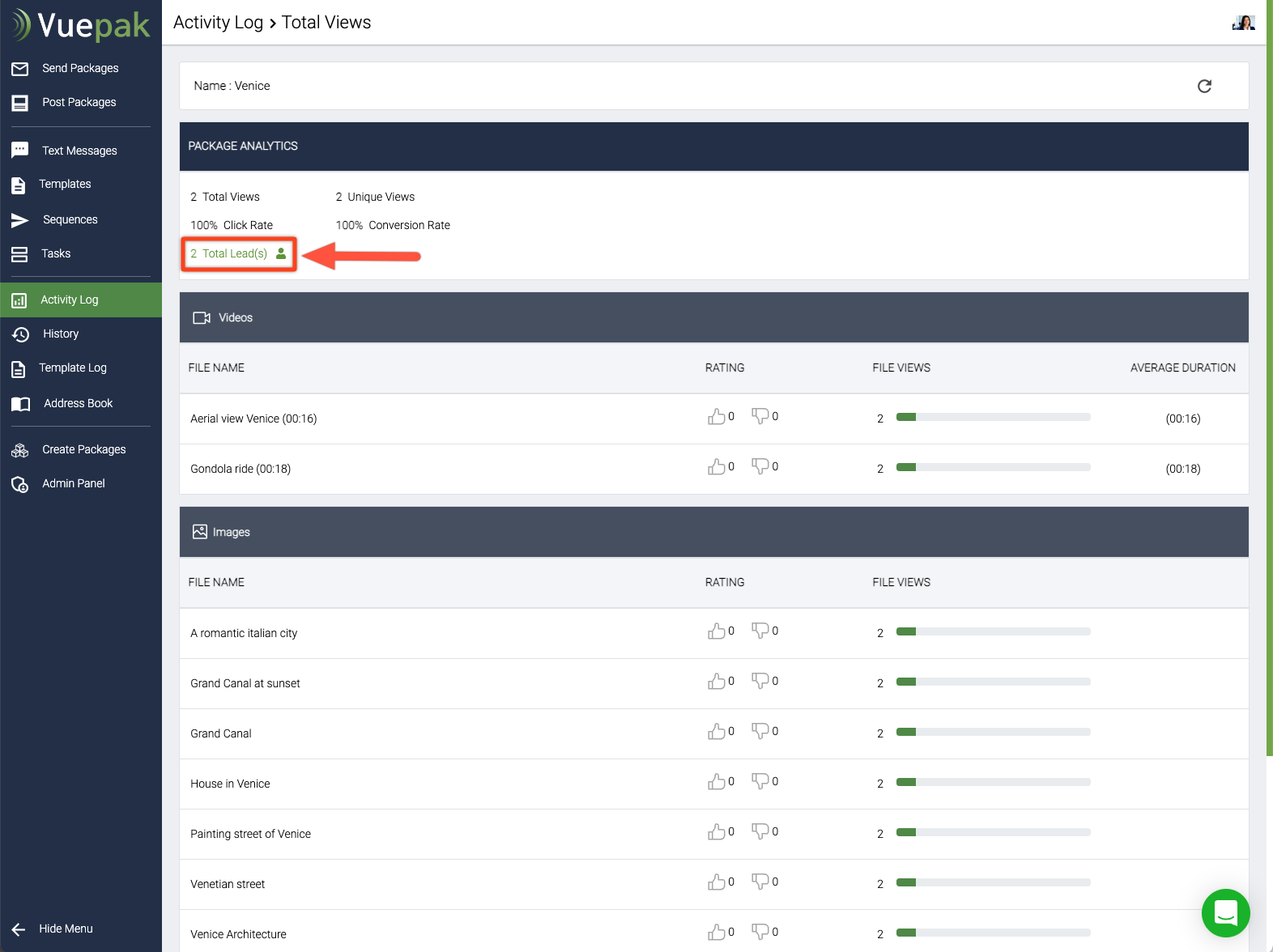This screenshot has height=952, width=1273.
Task: Open the live chat bubble icon
Action: click(x=1225, y=912)
